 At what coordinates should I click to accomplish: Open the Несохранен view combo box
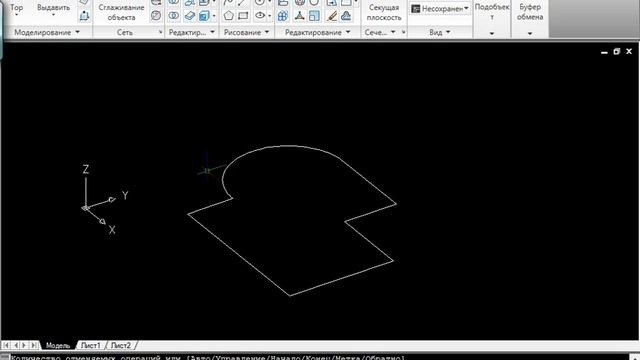440,9
